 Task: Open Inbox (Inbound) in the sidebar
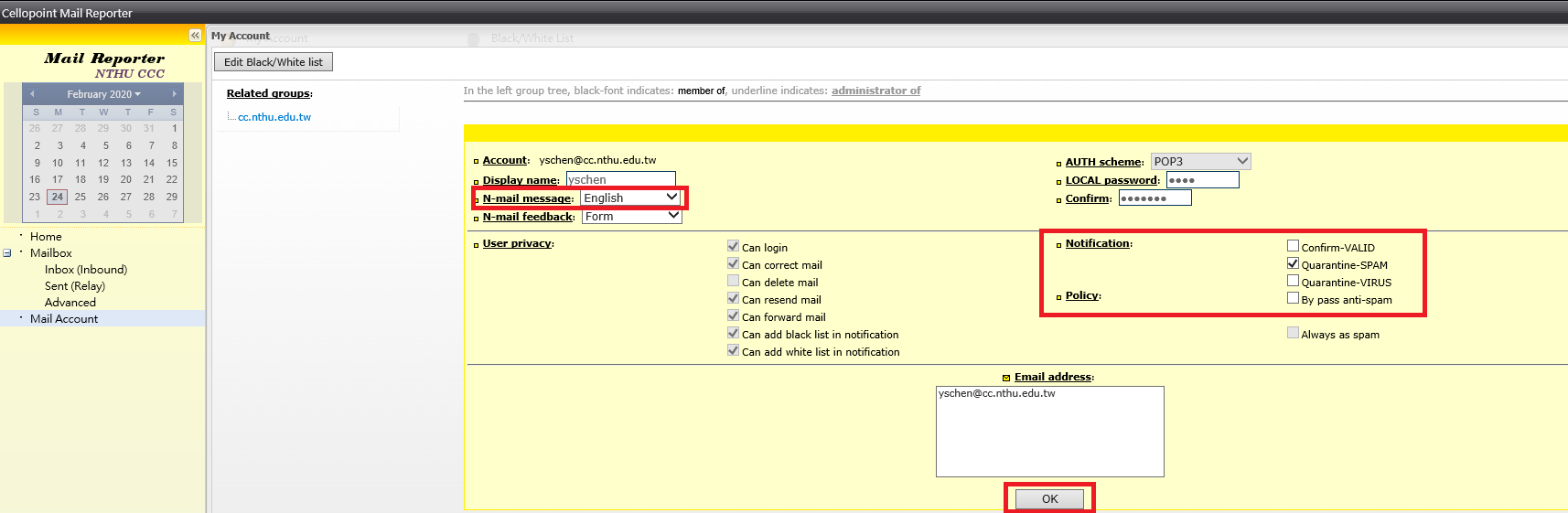click(86, 270)
